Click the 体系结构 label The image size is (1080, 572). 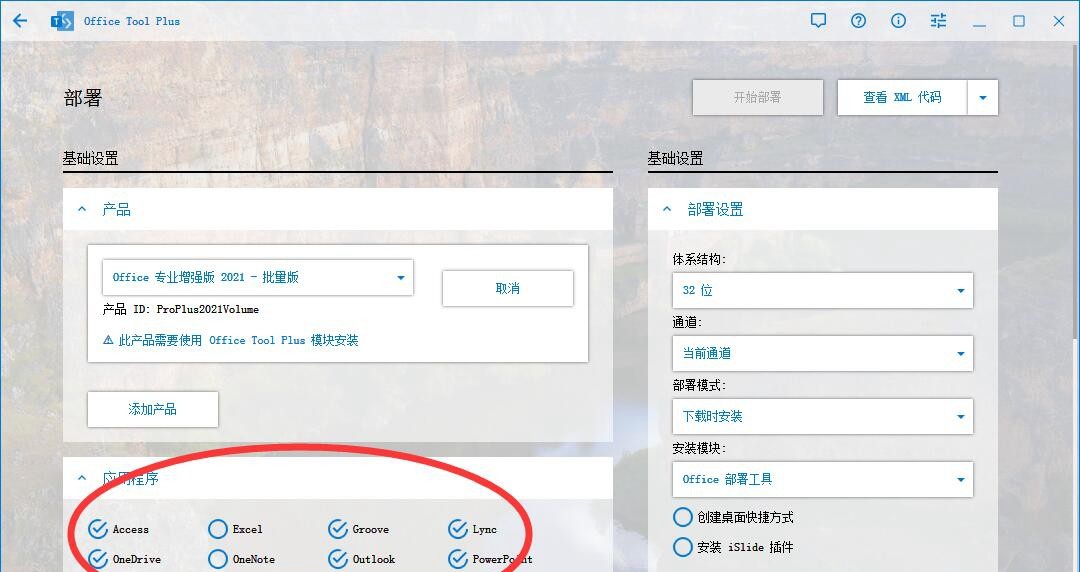click(x=699, y=259)
